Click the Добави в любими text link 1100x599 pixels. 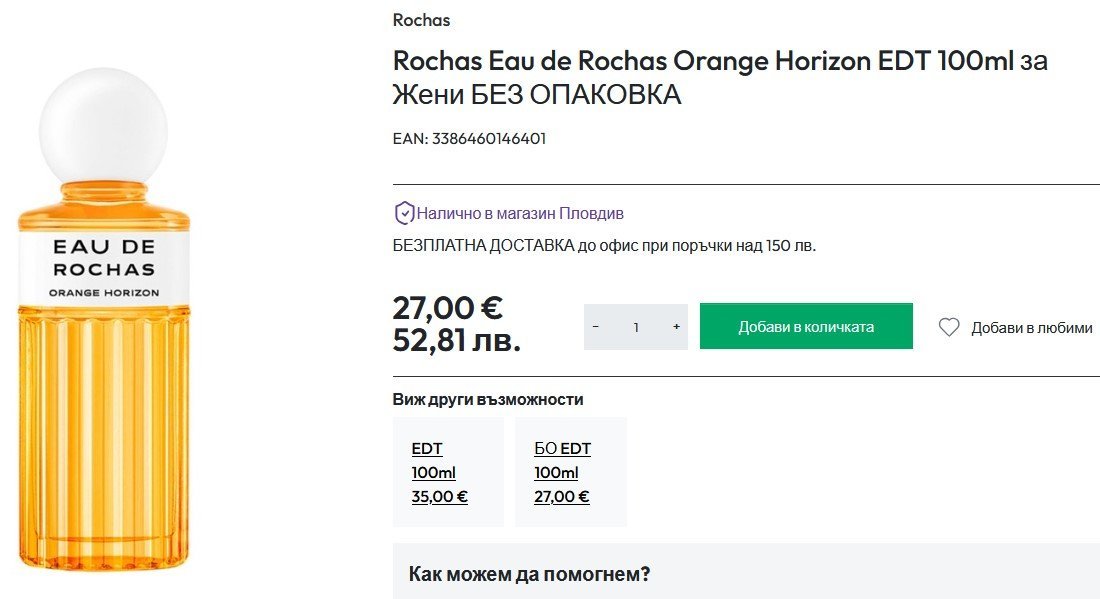click(1031, 328)
